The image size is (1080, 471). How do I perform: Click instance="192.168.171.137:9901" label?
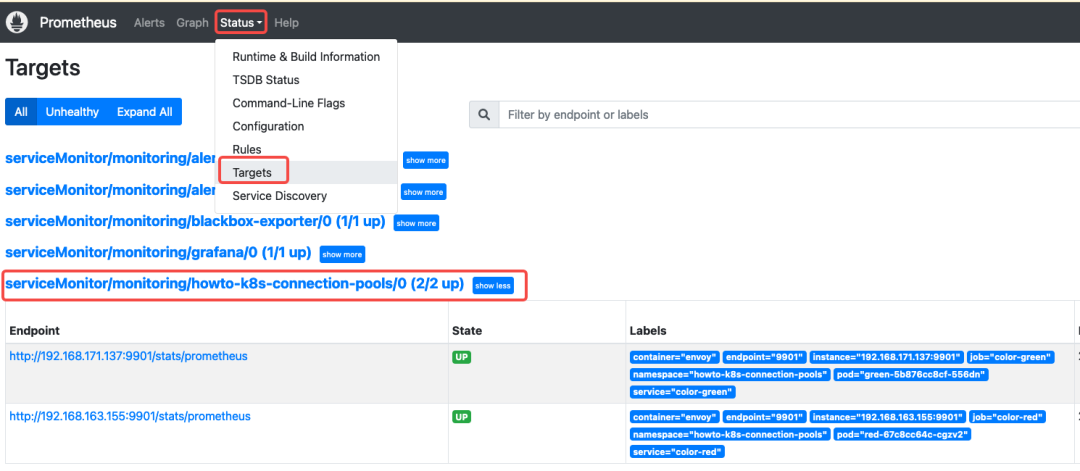886,357
